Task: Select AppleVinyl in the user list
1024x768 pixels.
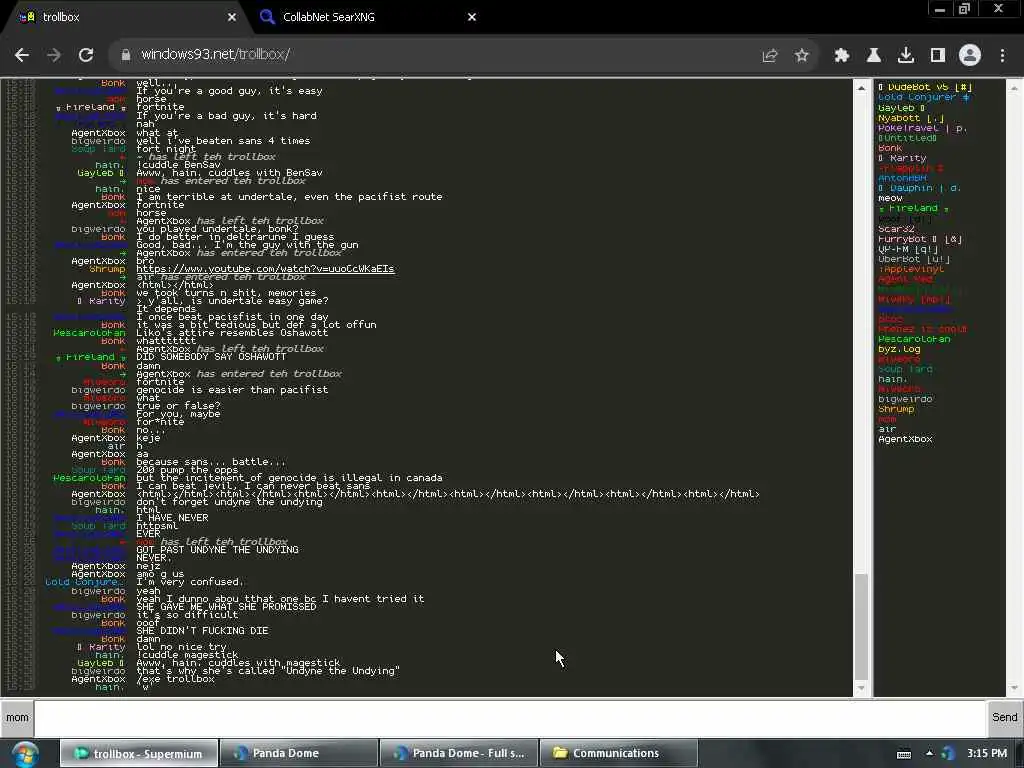Action: 911,269
